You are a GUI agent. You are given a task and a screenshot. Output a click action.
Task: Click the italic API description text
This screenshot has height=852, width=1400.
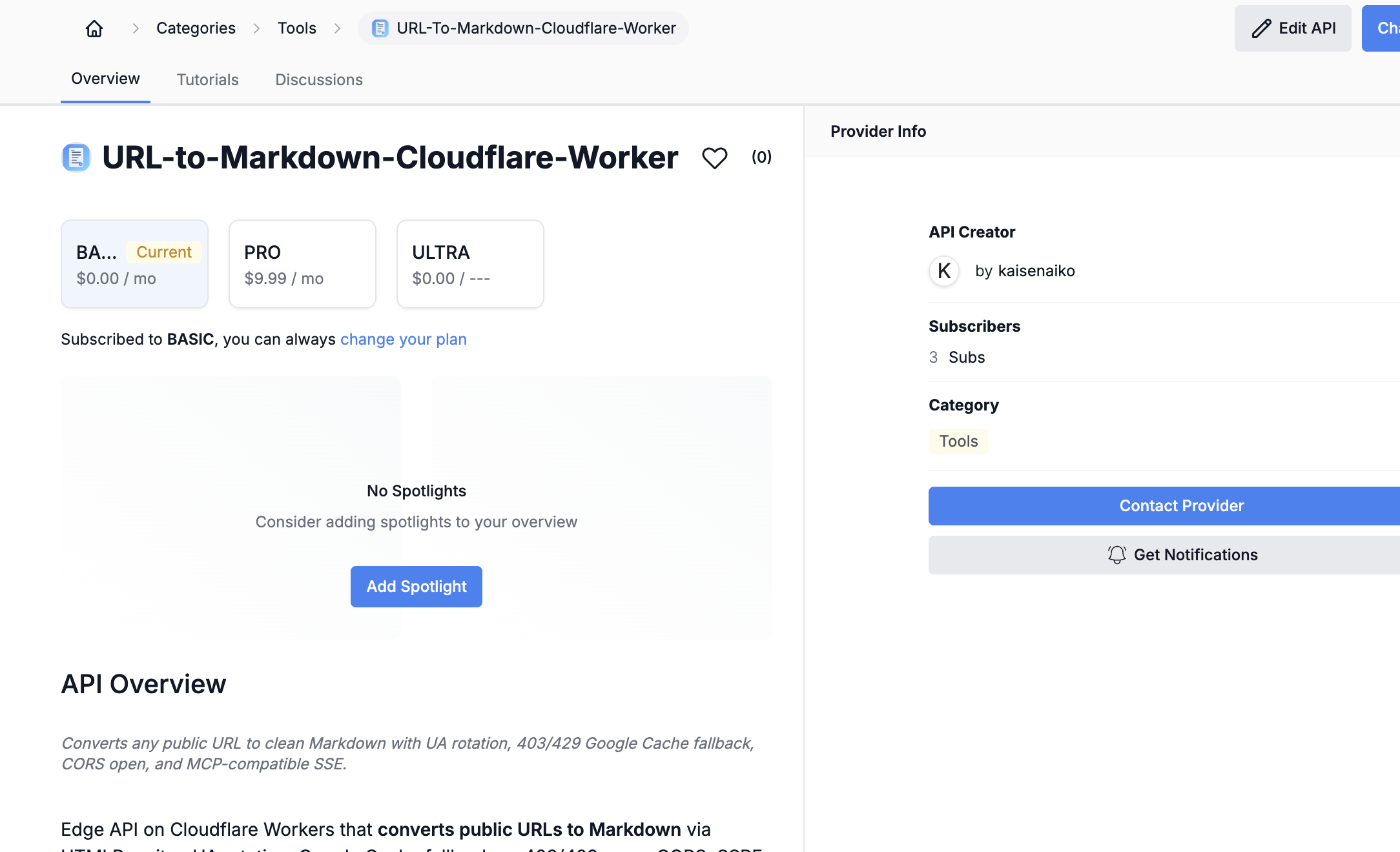click(x=407, y=753)
